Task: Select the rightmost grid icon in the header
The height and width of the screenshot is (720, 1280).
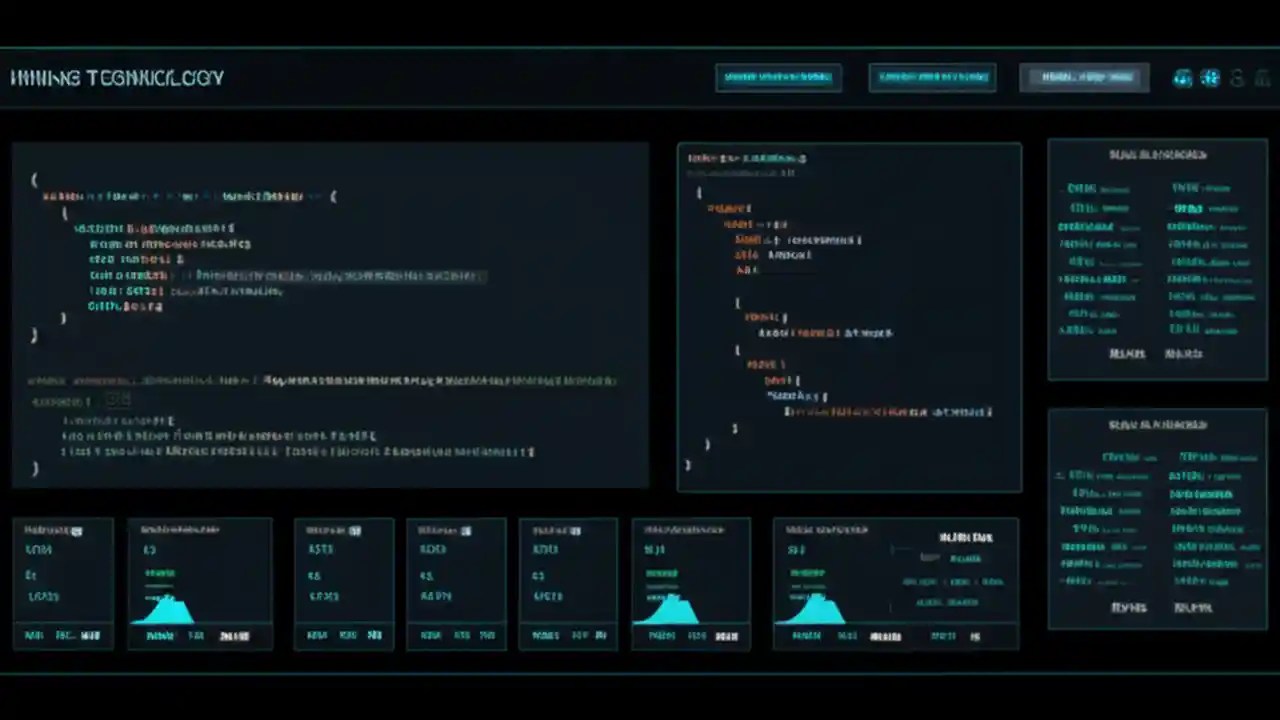Action: (x=1262, y=78)
